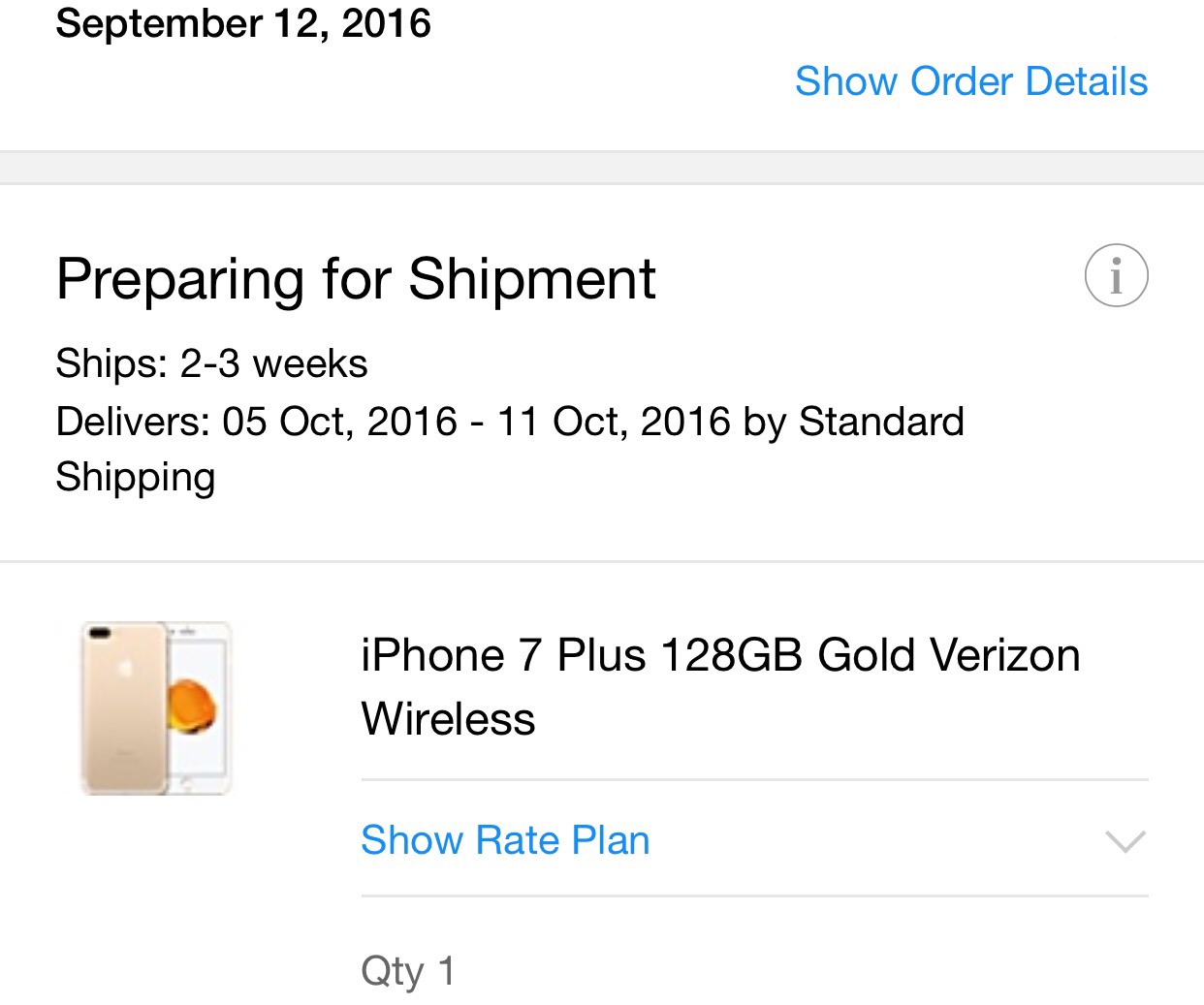
Task: Click the Show Rate Plan link
Action: click(x=505, y=840)
